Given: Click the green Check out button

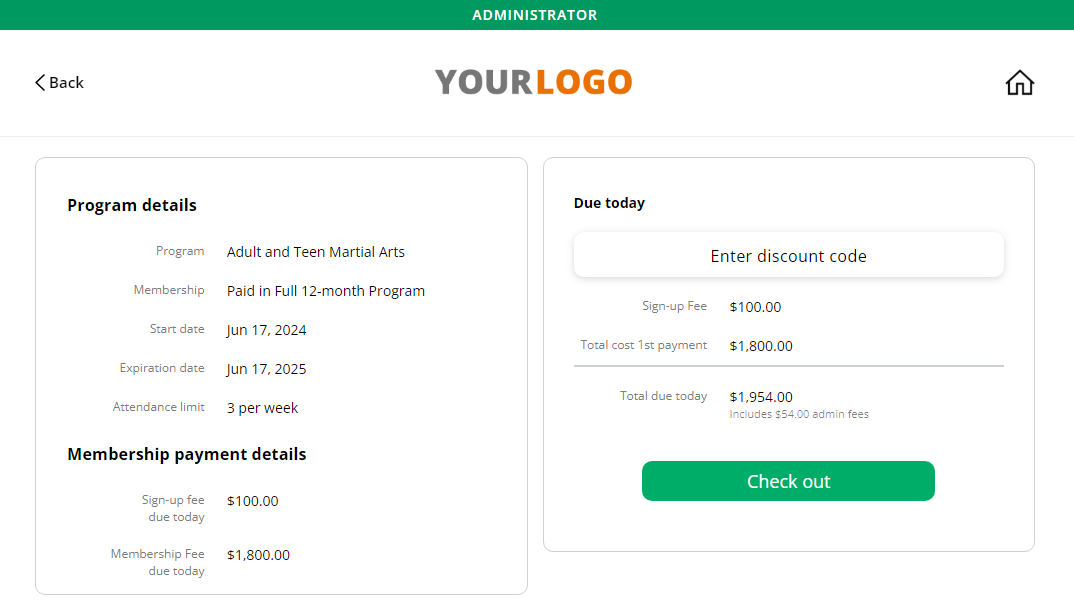Looking at the screenshot, I should point(788,481).
